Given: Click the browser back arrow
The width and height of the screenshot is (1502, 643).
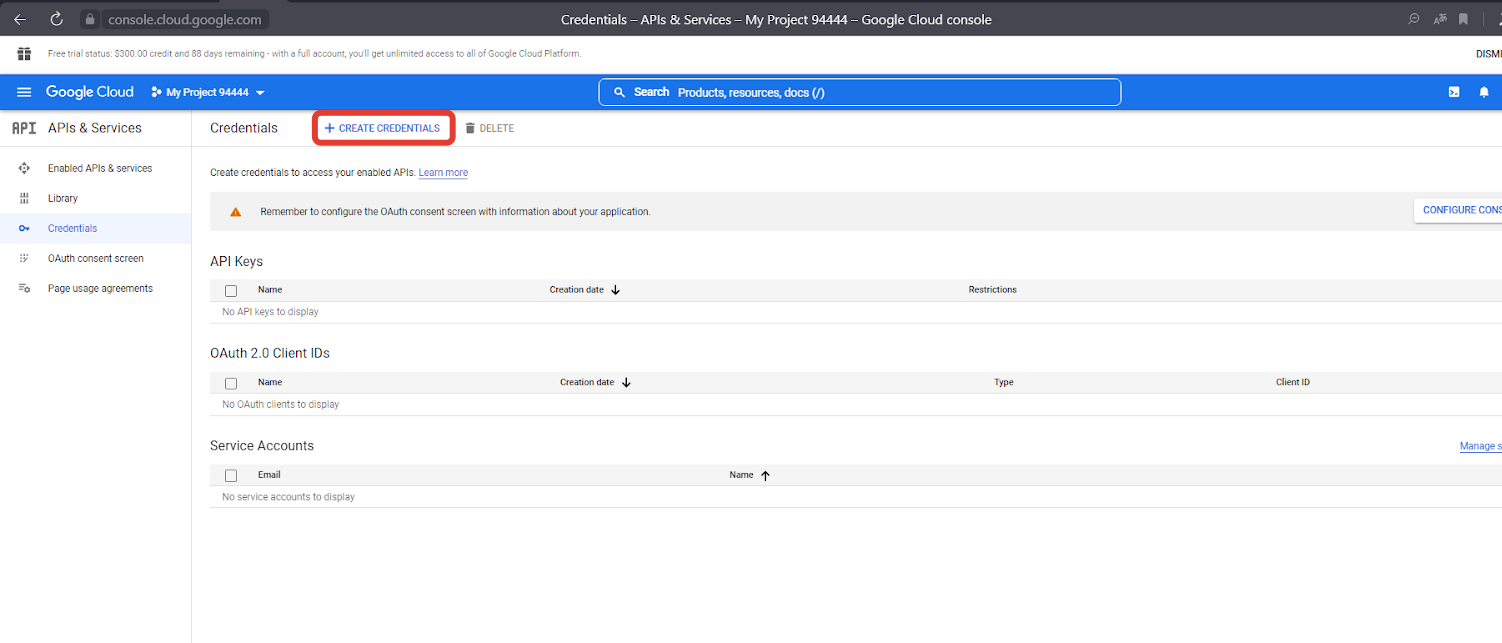Looking at the screenshot, I should tap(20, 19).
